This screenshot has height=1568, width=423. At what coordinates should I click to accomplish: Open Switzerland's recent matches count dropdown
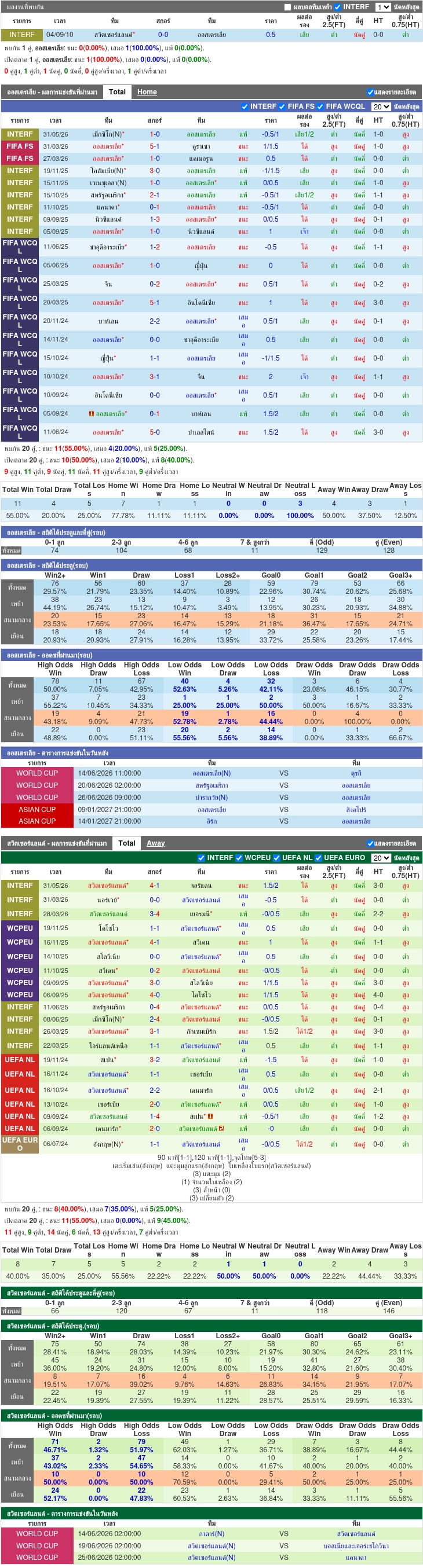[x=381, y=858]
